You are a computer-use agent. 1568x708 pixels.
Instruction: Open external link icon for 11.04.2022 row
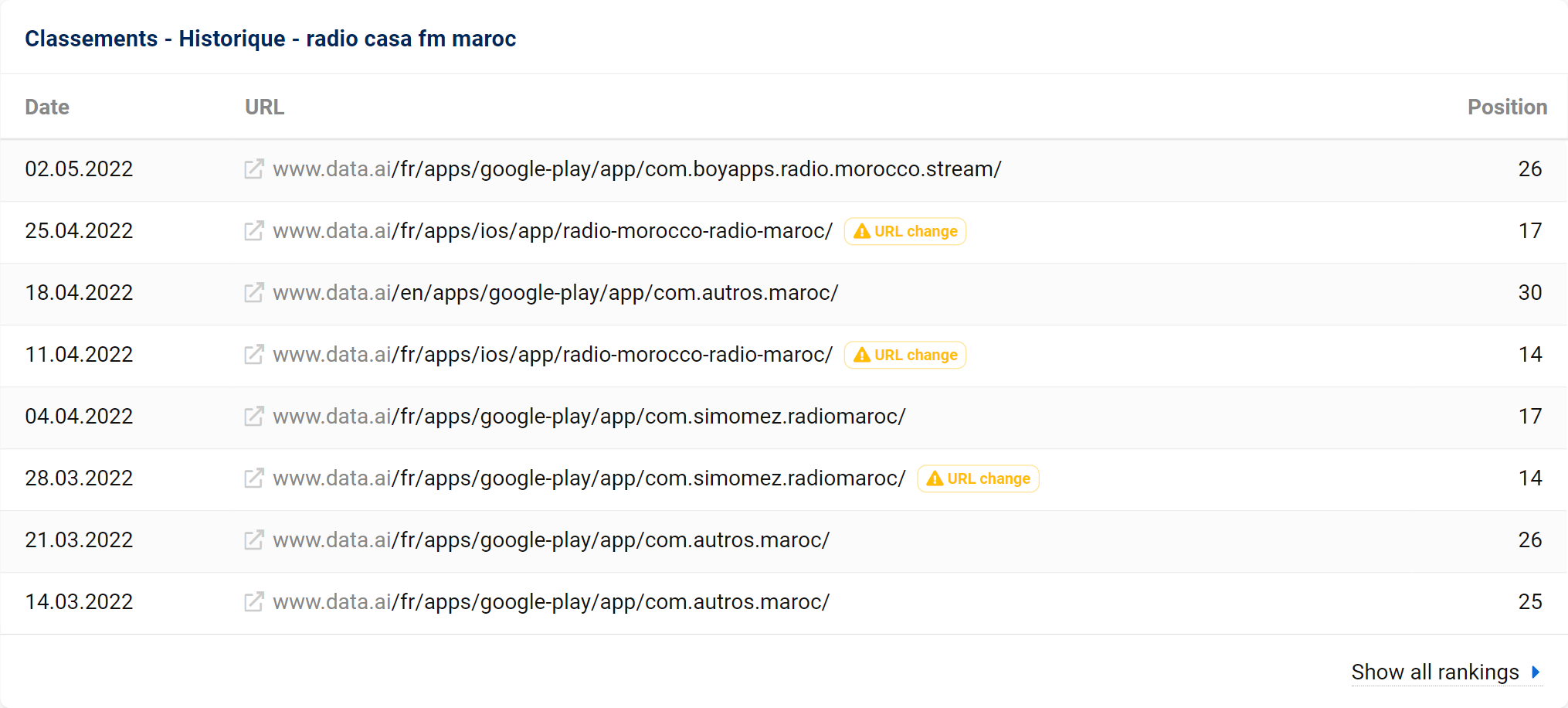click(x=254, y=354)
